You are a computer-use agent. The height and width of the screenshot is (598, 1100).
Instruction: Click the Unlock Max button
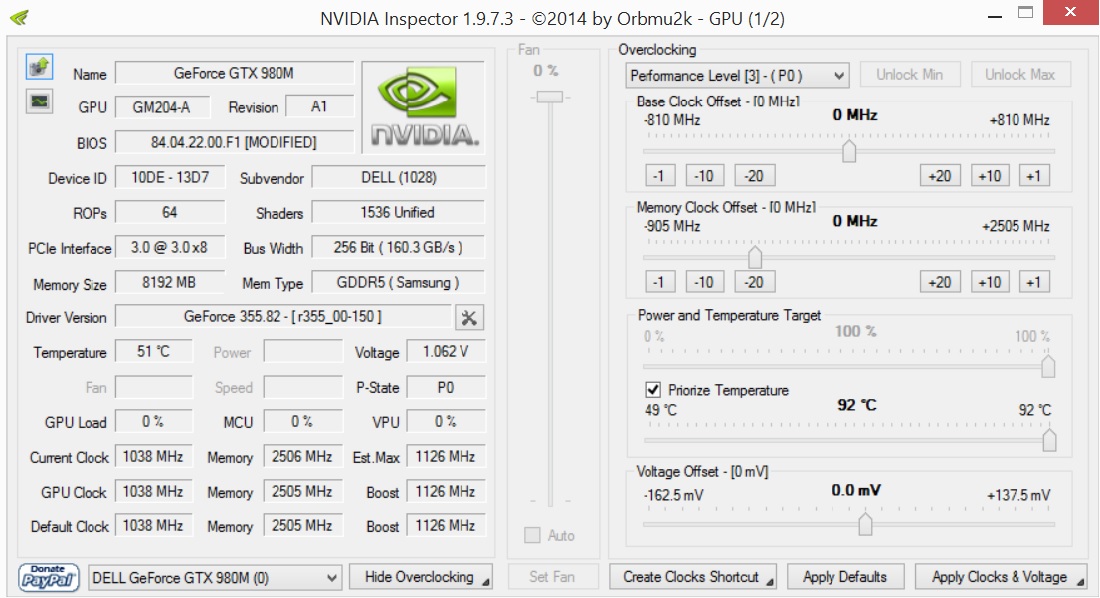click(x=1020, y=74)
